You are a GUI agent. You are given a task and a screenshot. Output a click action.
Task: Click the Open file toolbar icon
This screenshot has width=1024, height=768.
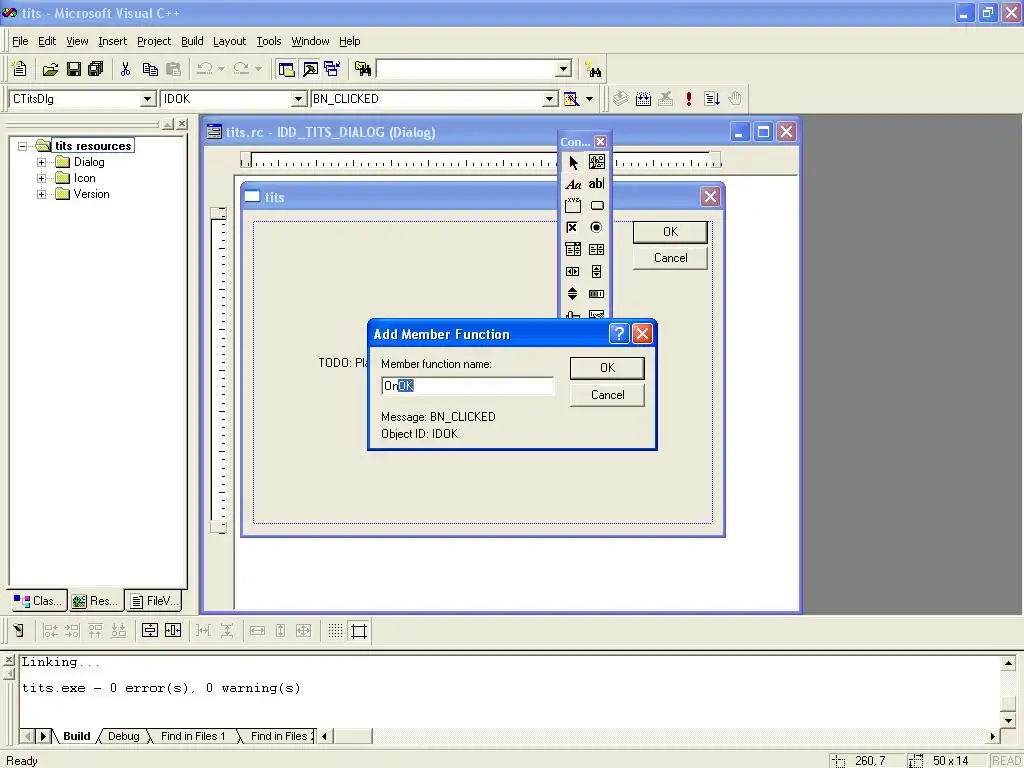pos(50,69)
